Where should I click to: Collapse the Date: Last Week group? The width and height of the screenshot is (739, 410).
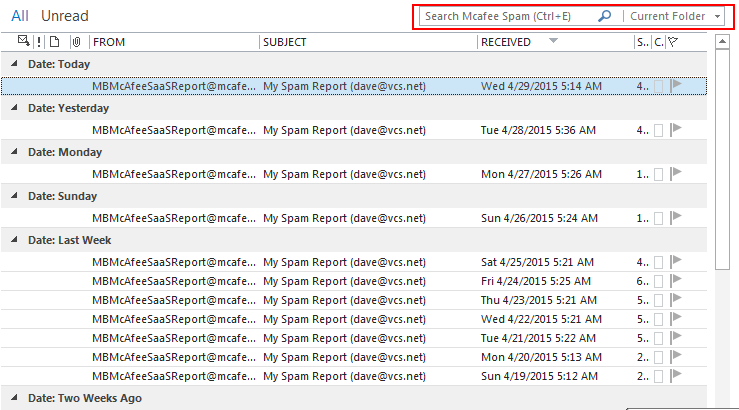(15, 239)
